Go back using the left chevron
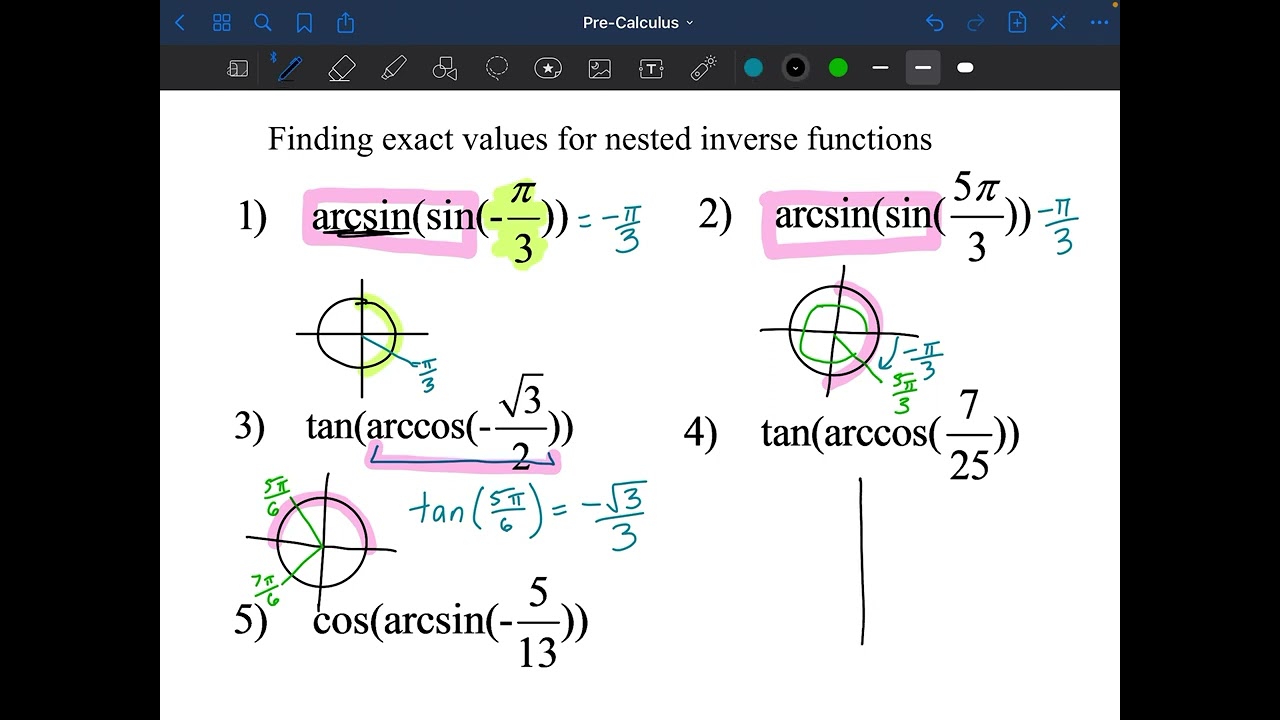The width and height of the screenshot is (1280, 720). pyautogui.click(x=180, y=22)
